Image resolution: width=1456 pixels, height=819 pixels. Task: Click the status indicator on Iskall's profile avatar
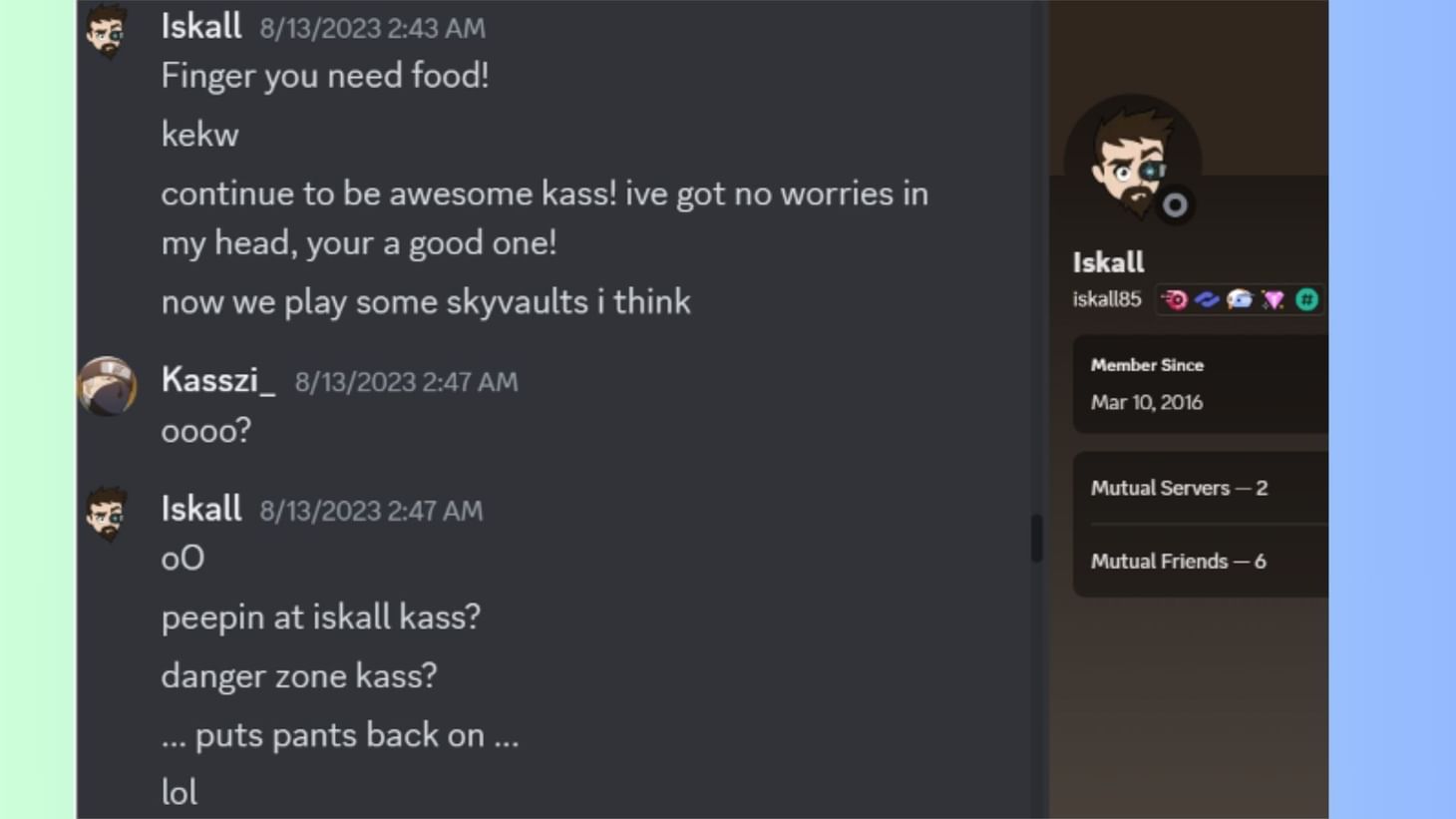[x=1175, y=205]
